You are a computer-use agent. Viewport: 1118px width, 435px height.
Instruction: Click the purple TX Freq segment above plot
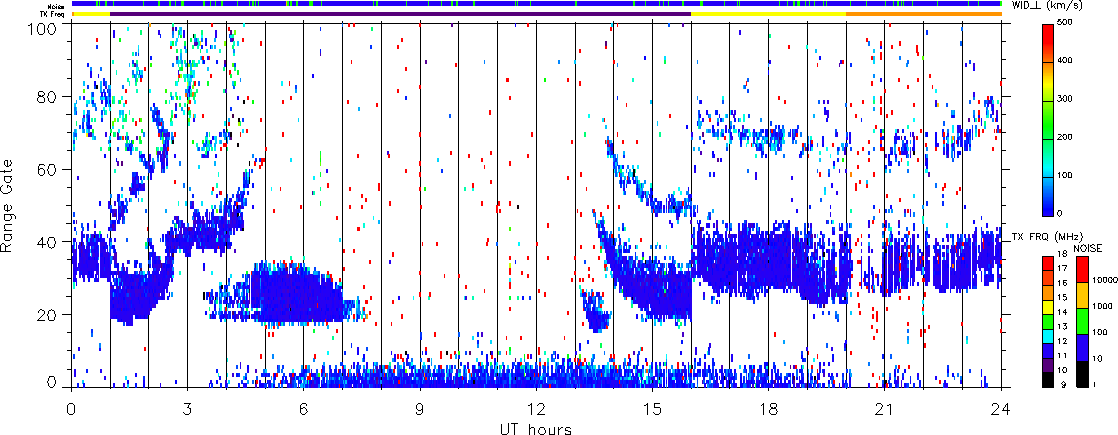[400, 14]
